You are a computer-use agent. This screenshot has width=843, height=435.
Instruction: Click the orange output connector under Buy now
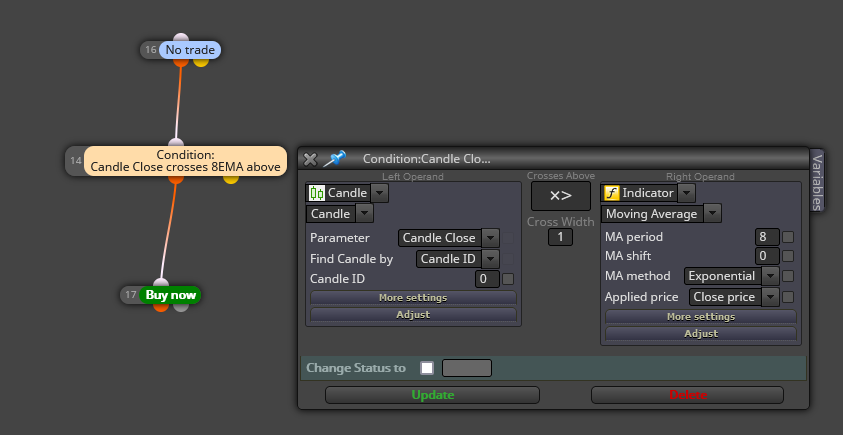tap(161, 306)
